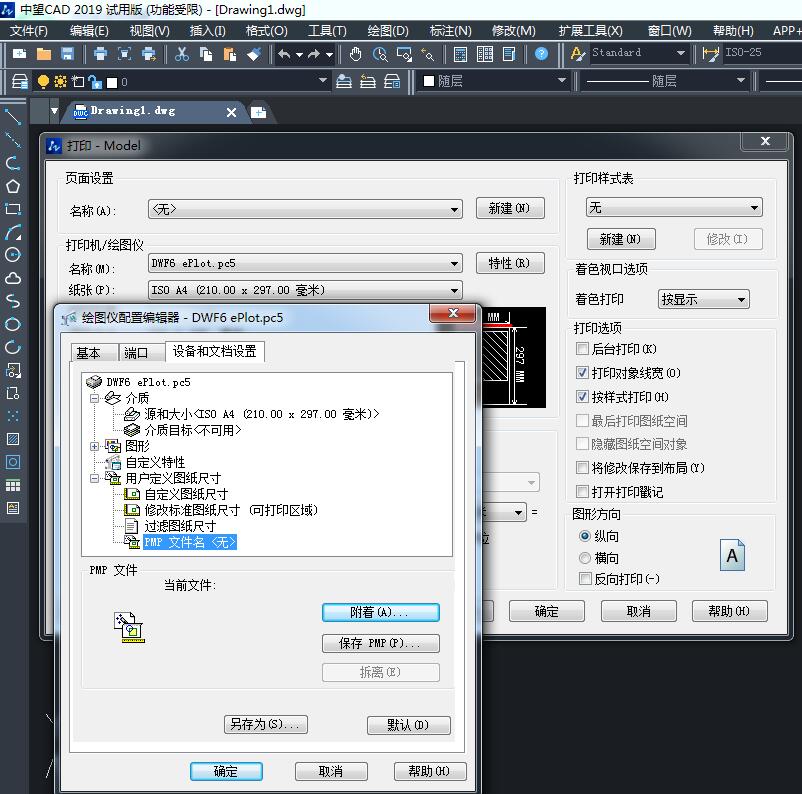Collapse the 用户定义图纸尺寸 tree node

(94, 478)
